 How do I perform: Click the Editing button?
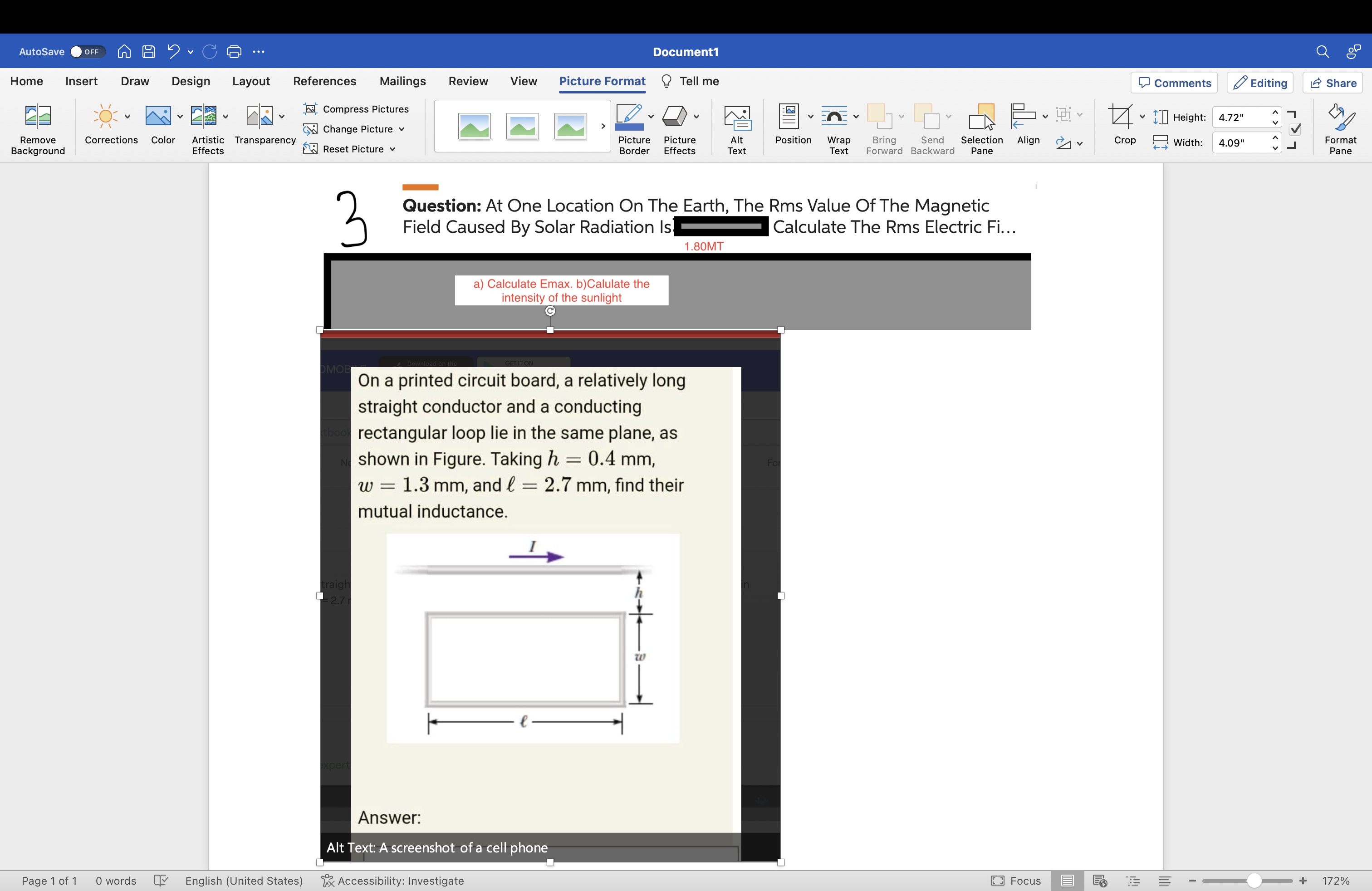point(1260,83)
